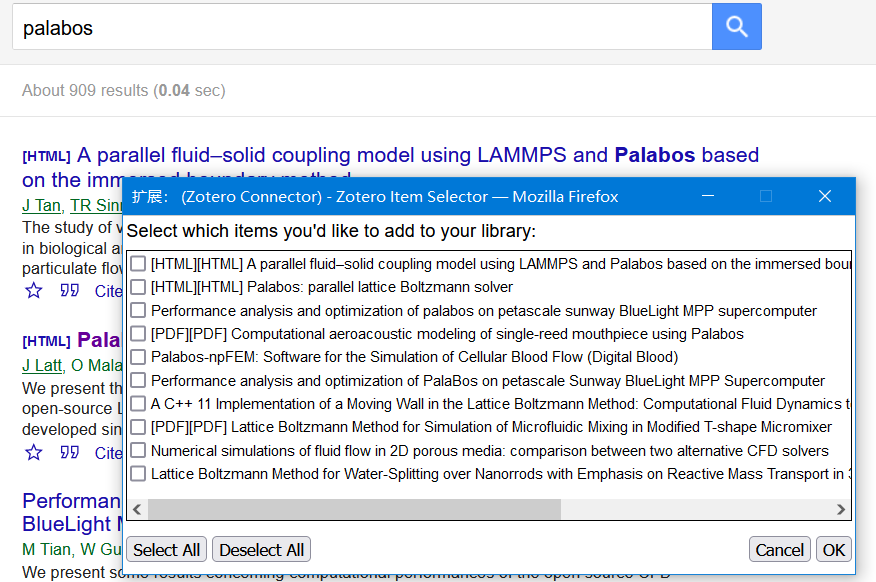Star the 'Palabos' result by J Latt

coord(34,452)
